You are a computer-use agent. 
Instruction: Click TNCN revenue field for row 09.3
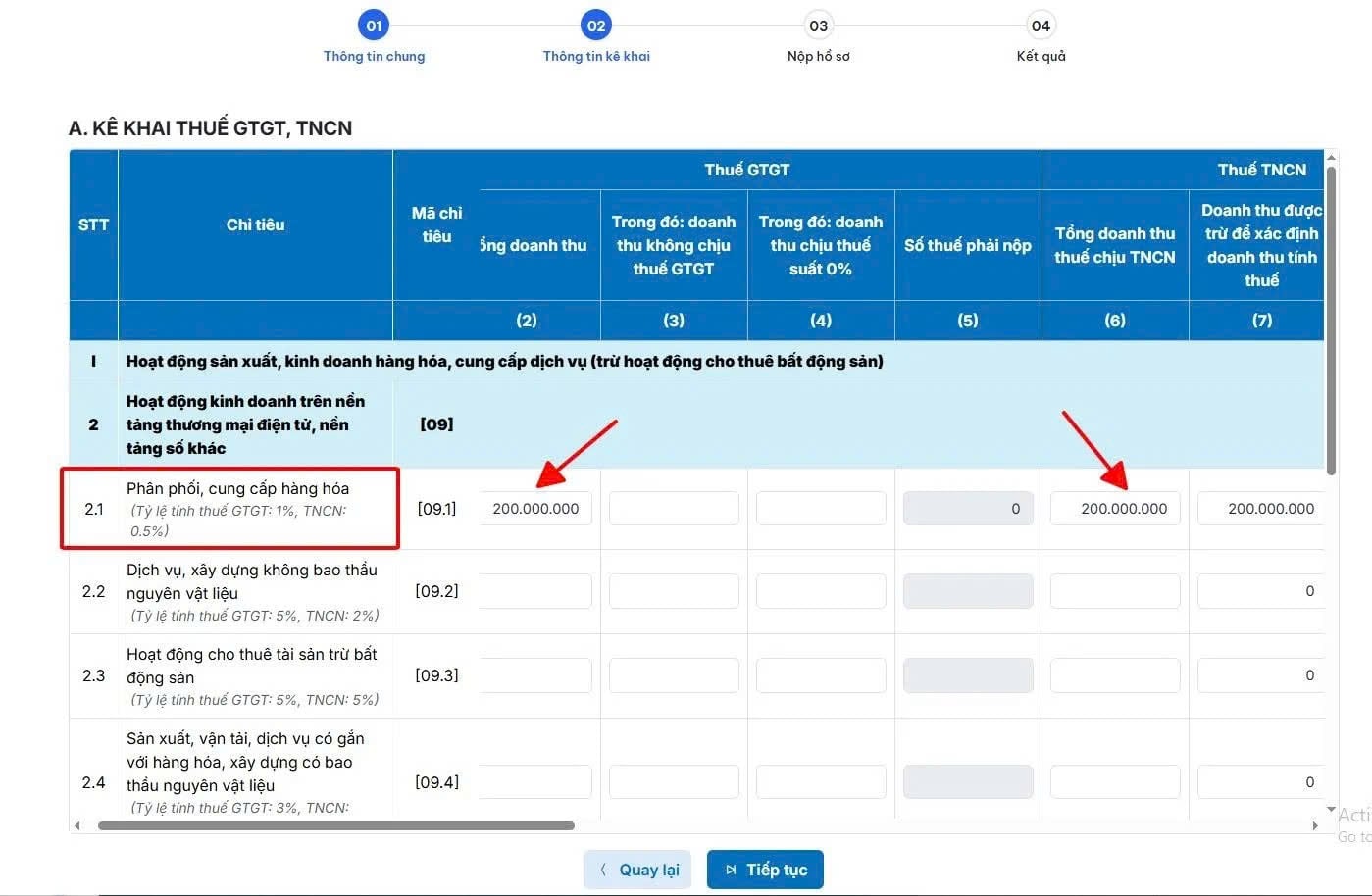[1115, 675]
